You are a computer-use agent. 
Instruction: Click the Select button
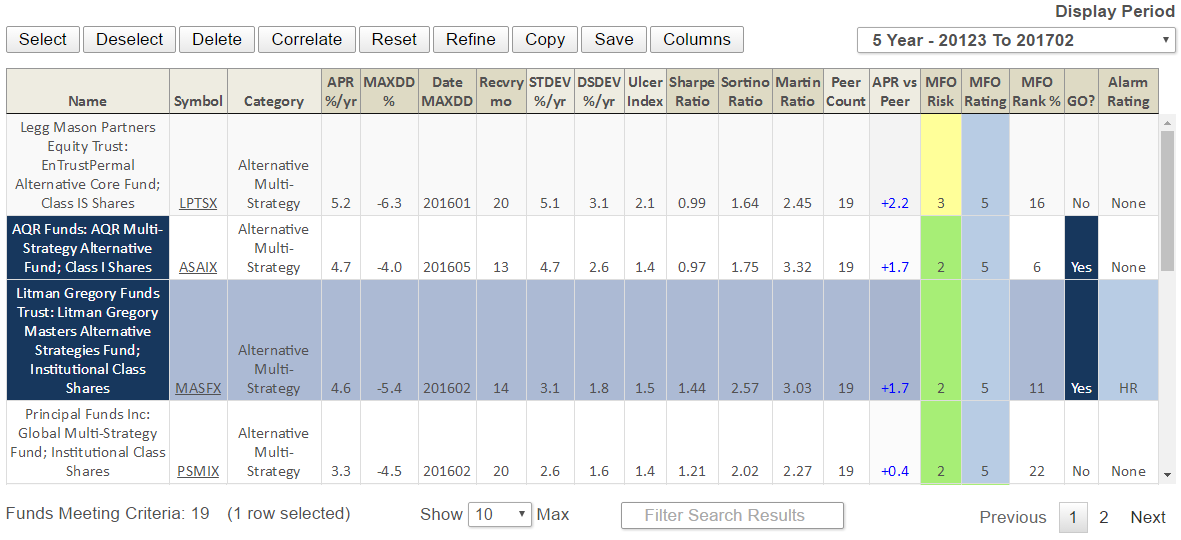click(43, 39)
